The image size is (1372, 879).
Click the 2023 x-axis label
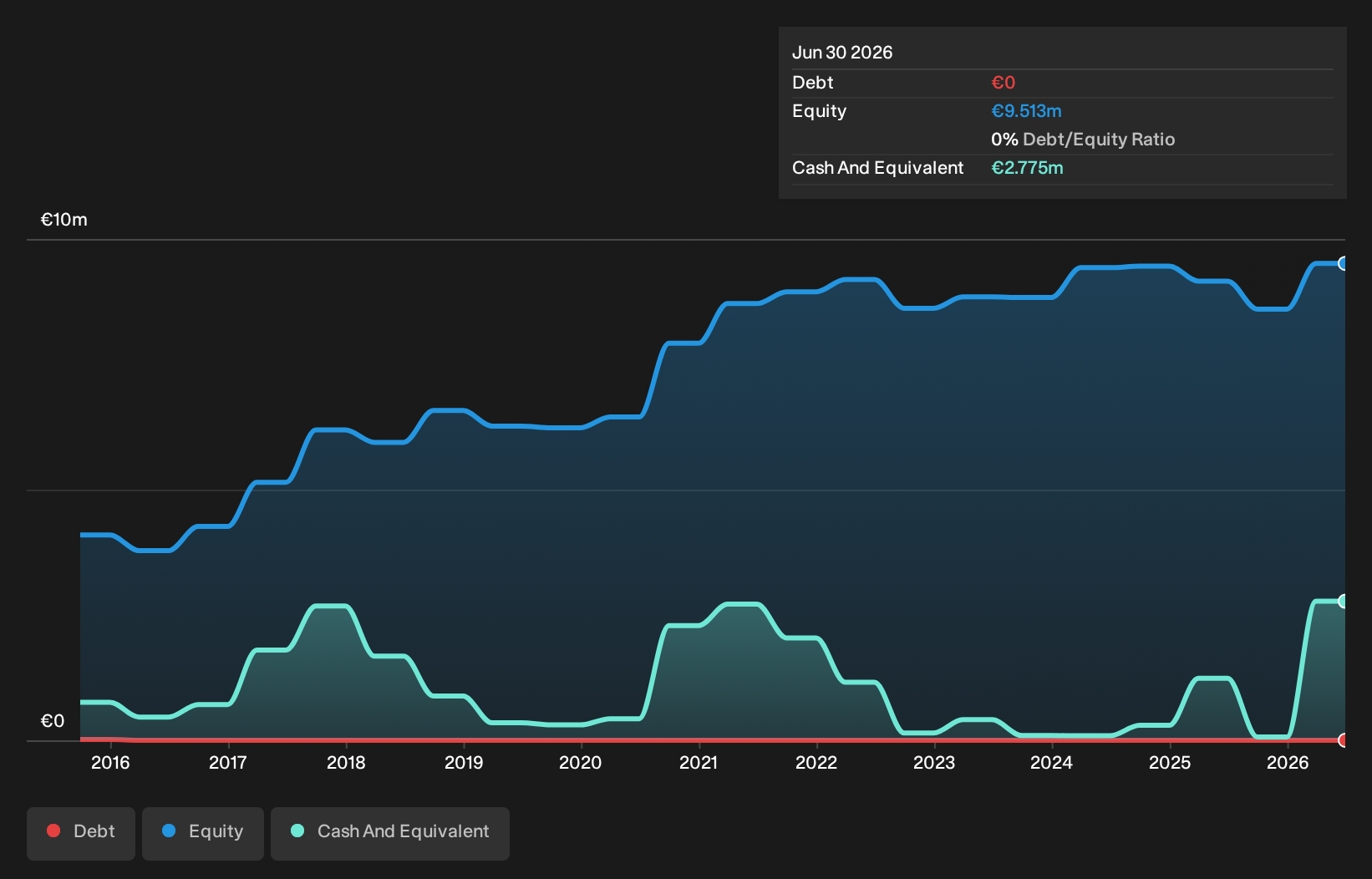click(934, 763)
